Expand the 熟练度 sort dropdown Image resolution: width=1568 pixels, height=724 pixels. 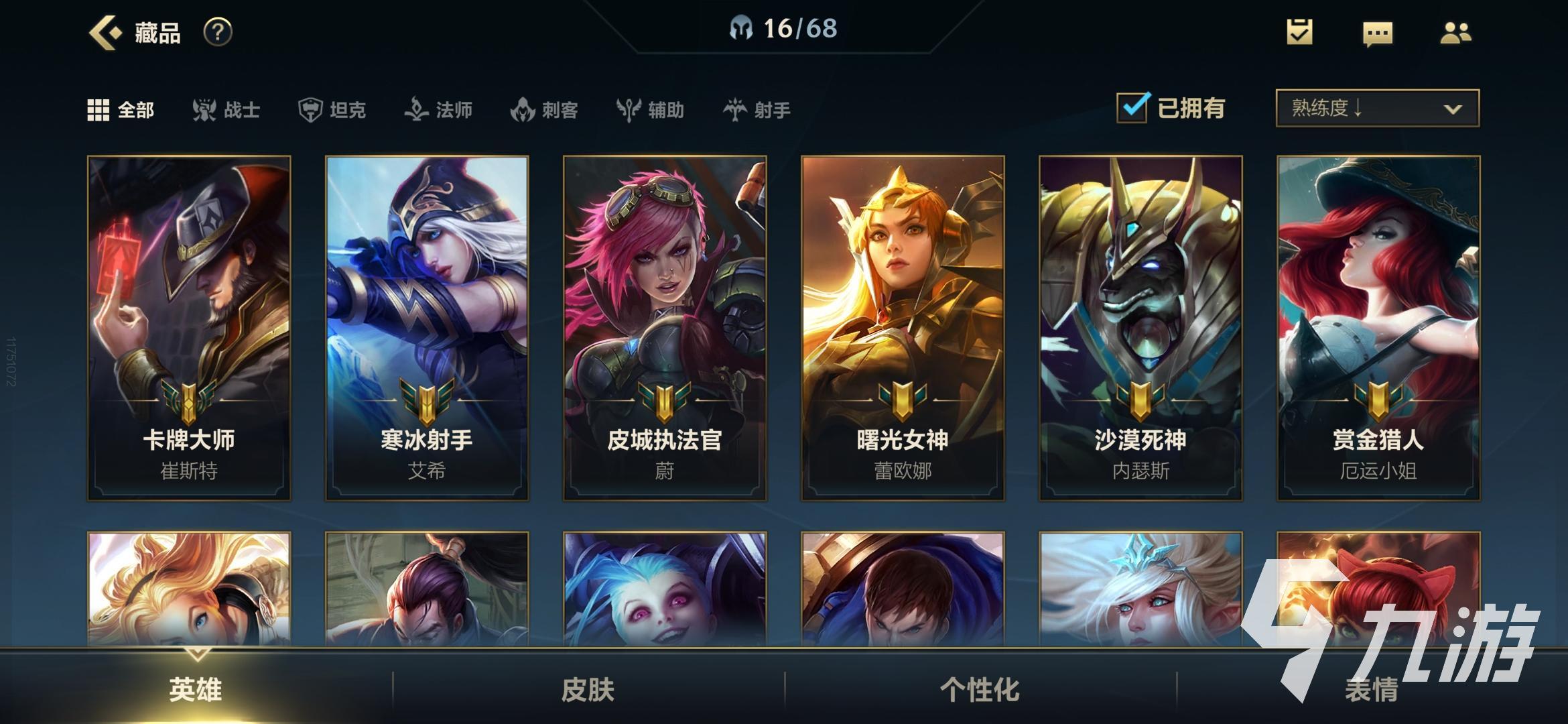pyautogui.click(x=1378, y=108)
